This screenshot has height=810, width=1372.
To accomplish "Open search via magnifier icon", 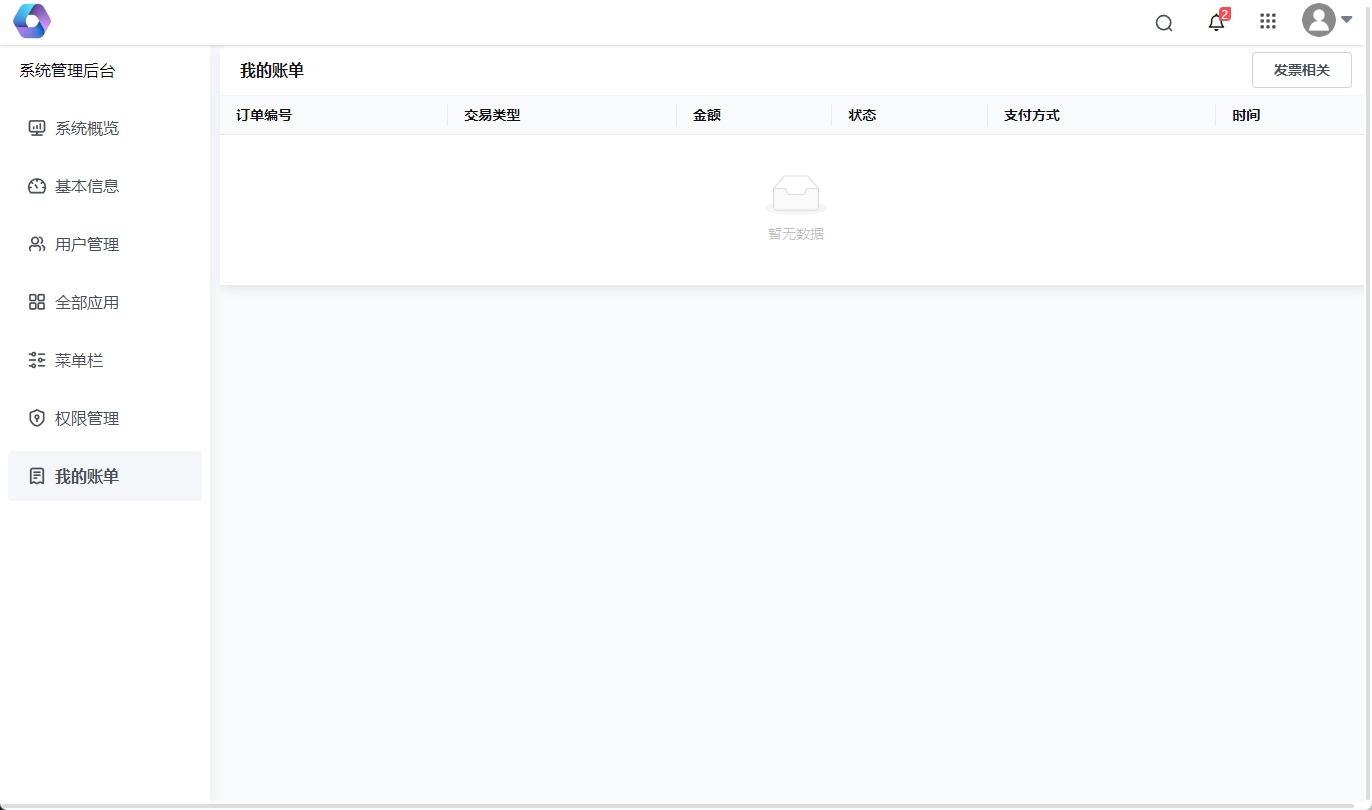I will (x=1164, y=23).
